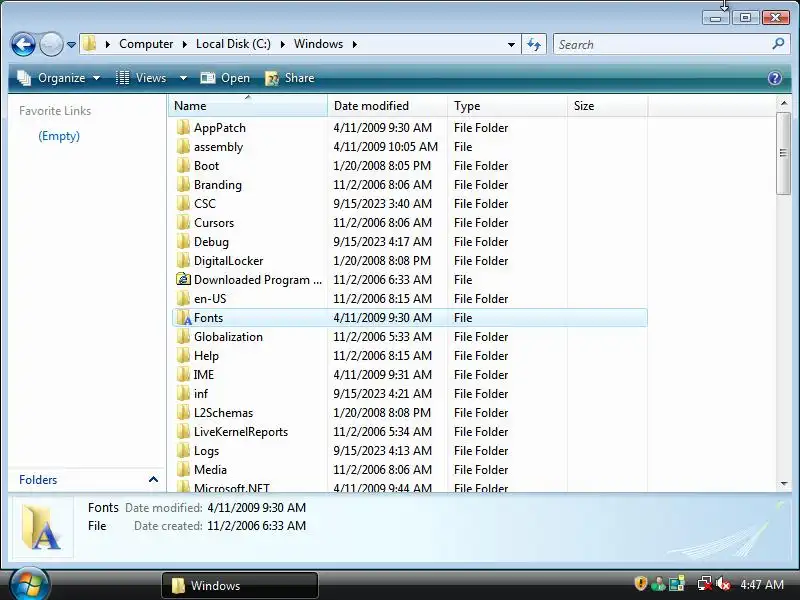Open the Views dropdown arrow

(183, 79)
